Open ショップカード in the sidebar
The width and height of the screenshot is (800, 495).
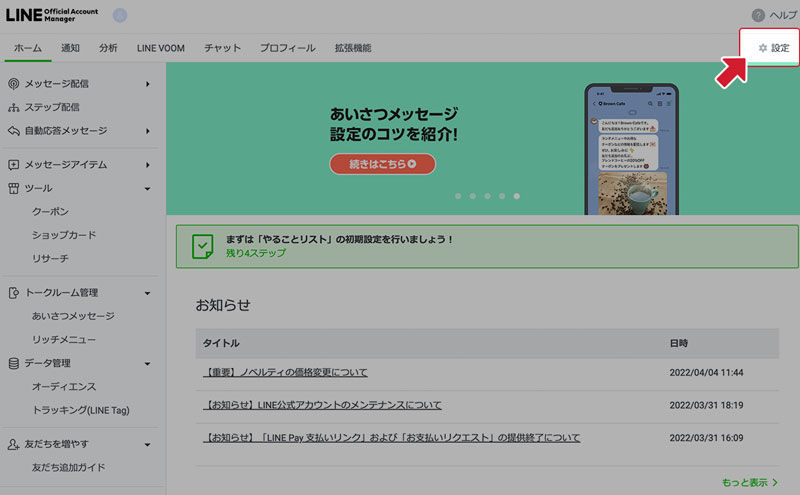tap(64, 235)
